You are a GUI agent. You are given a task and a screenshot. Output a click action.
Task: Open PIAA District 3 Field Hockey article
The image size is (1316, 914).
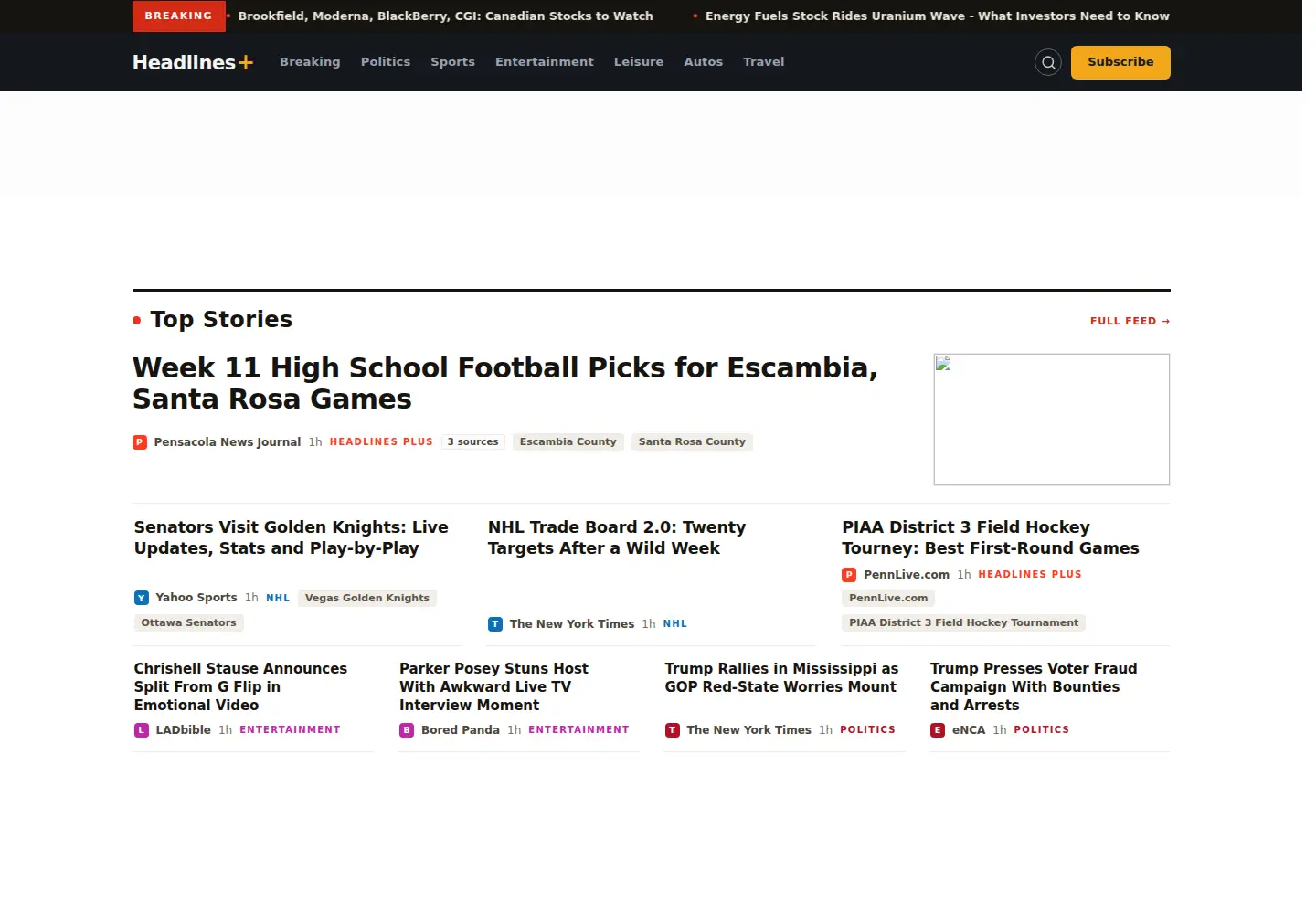tap(991, 538)
